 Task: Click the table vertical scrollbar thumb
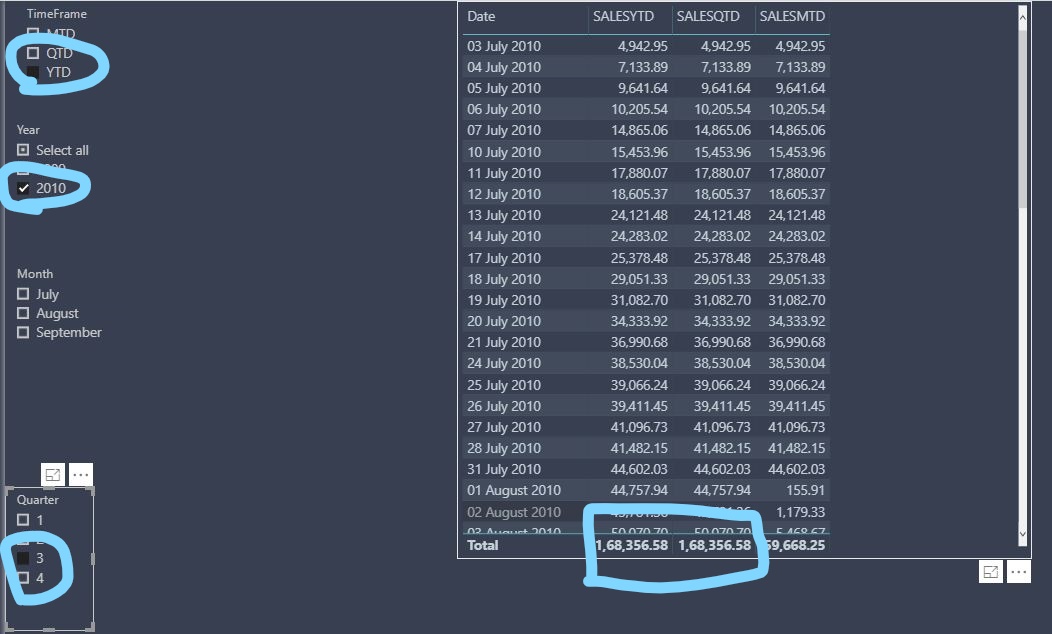point(1022,117)
